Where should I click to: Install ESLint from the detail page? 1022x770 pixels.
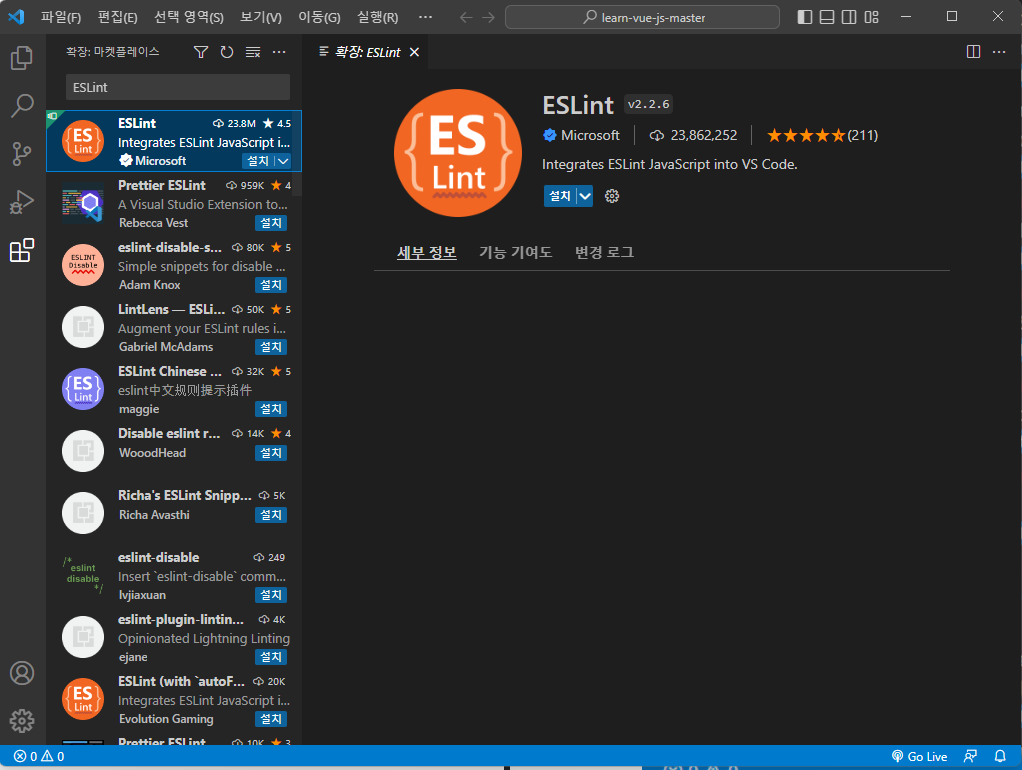point(560,196)
